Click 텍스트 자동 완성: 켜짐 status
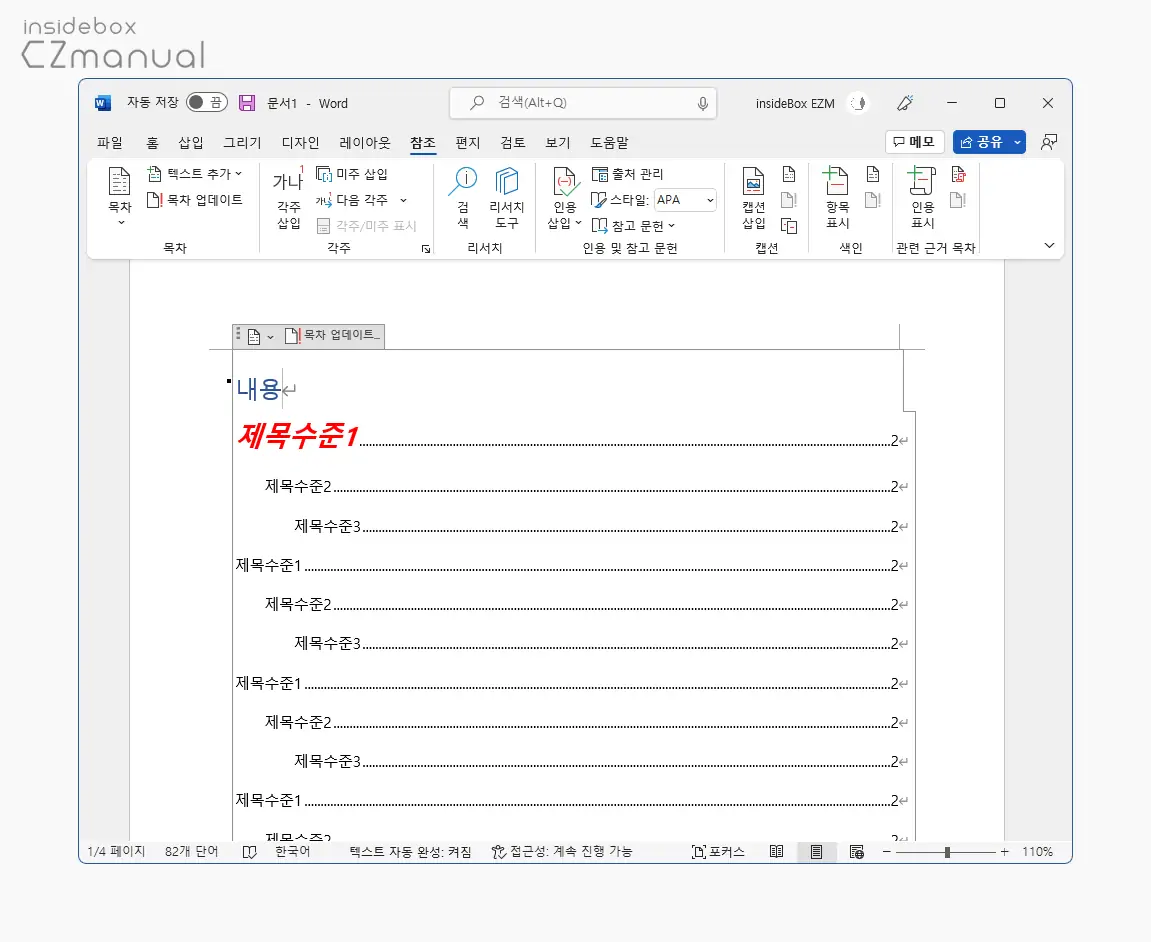Screen dimensions: 1151x942 pos(410,852)
